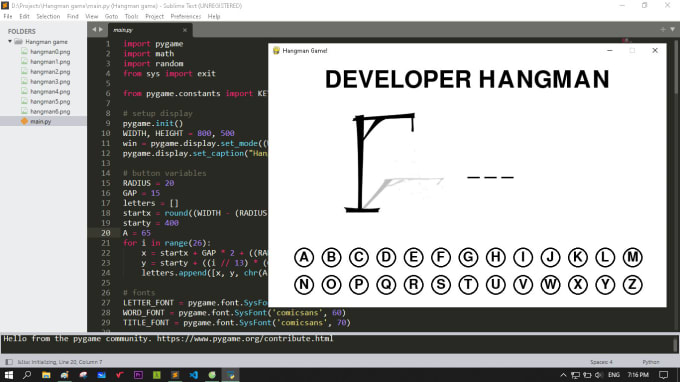Open hangman5.png in sidebar
Viewport: 680px width, 382px height.
(50, 101)
